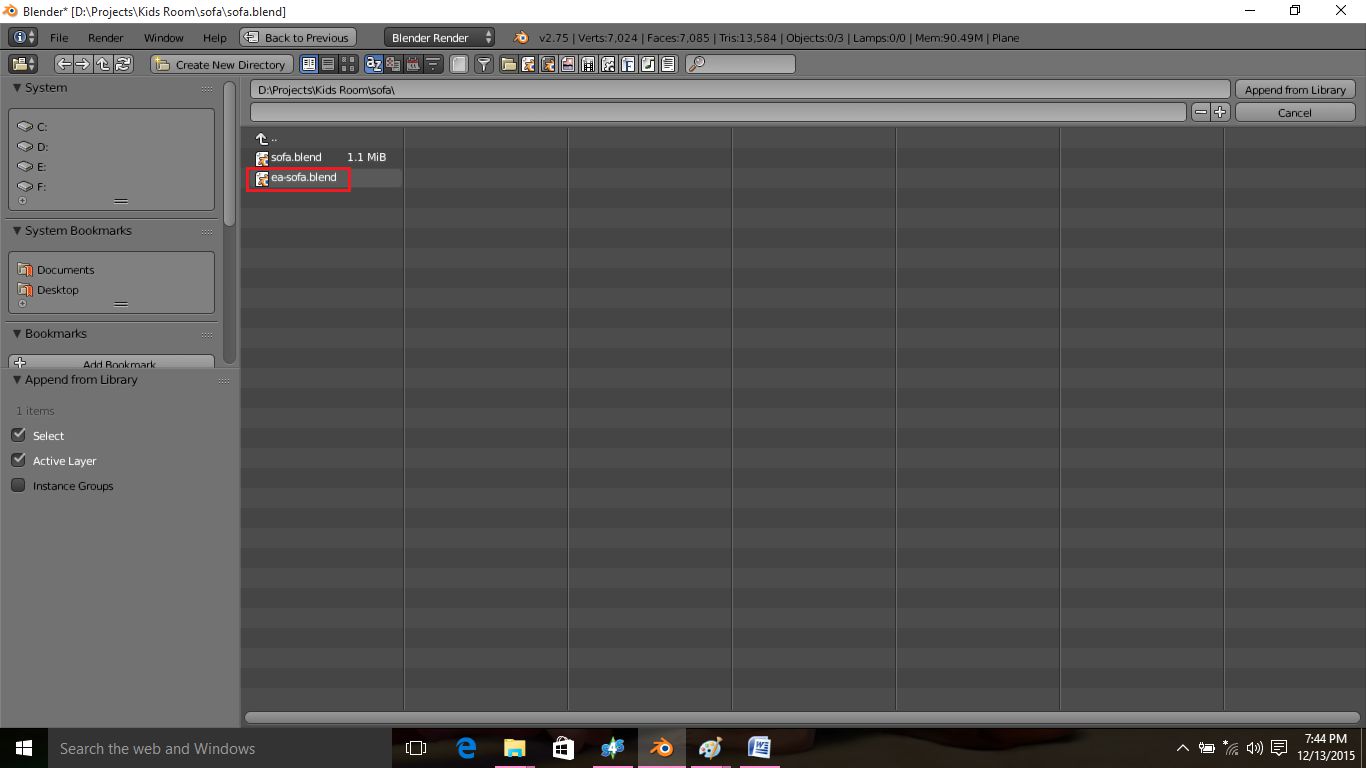The width and height of the screenshot is (1366, 768).
Task: Open the Help menu
Action: tap(215, 38)
